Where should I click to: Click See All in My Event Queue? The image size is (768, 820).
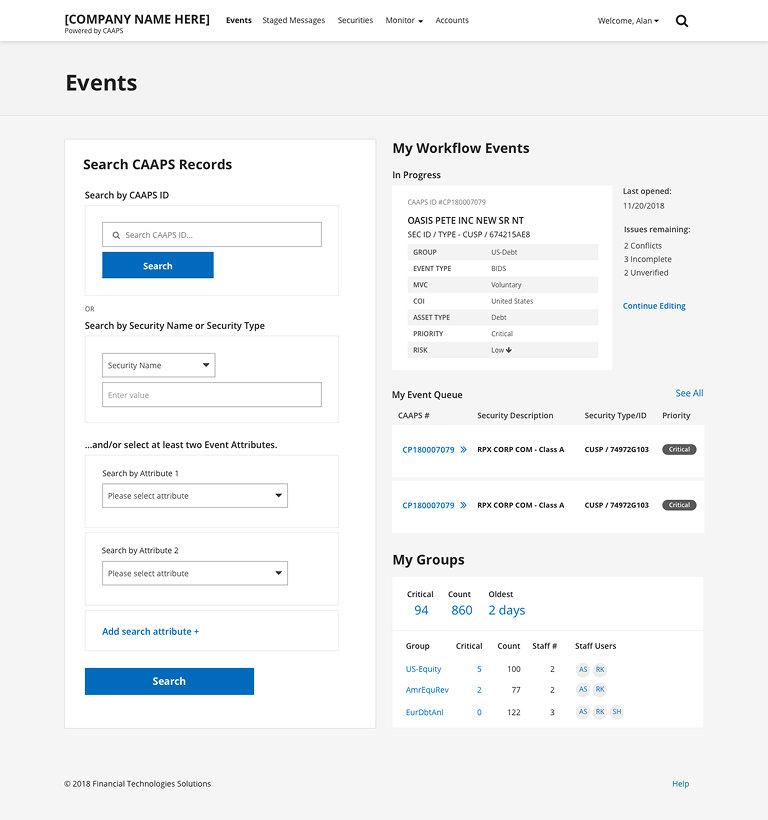pyautogui.click(x=689, y=393)
